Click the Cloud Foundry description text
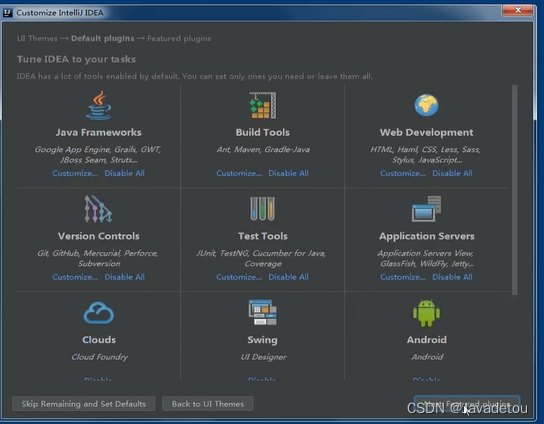Viewport: 544px width, 424px height. [x=100, y=357]
